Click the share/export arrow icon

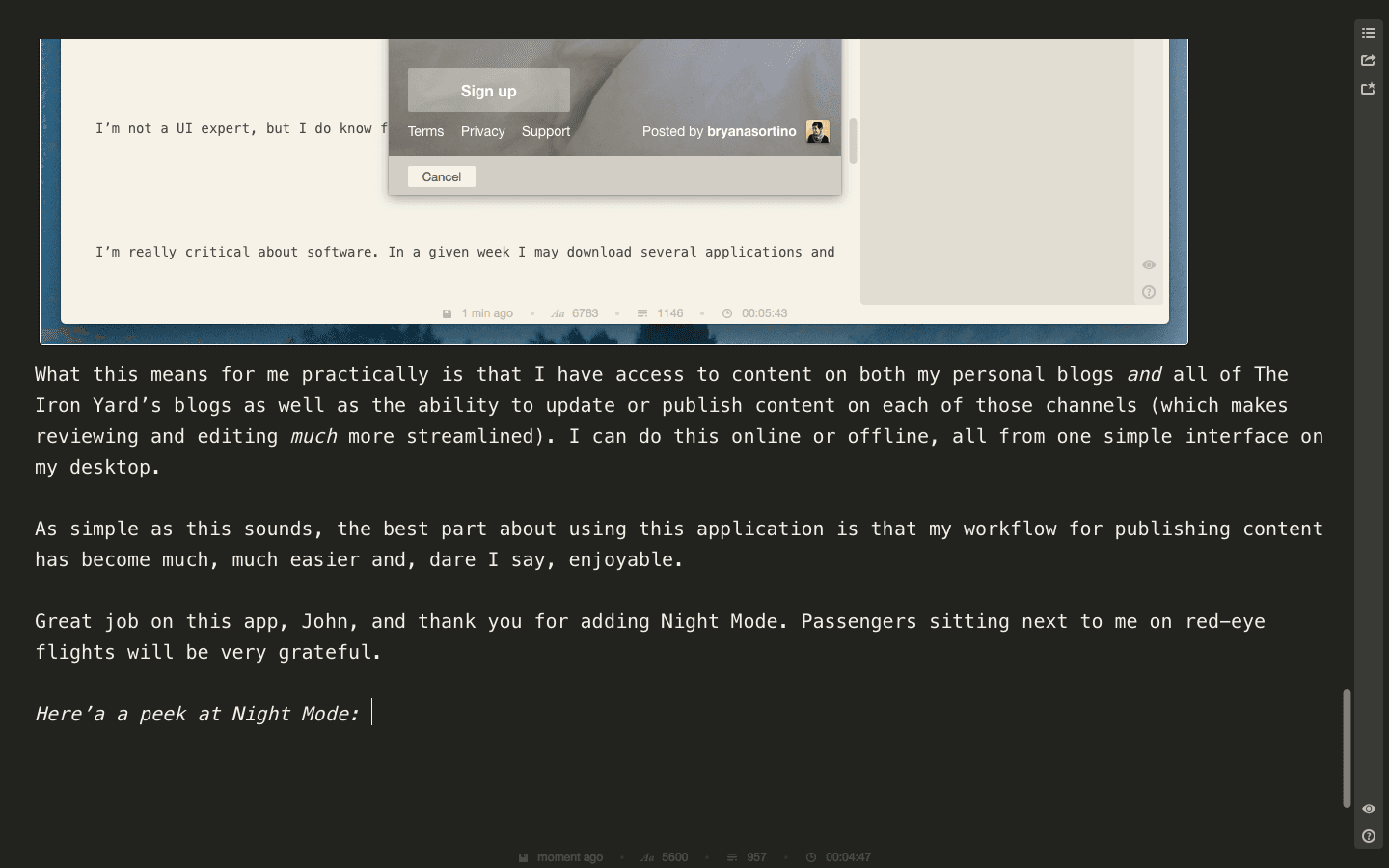coord(1368,61)
